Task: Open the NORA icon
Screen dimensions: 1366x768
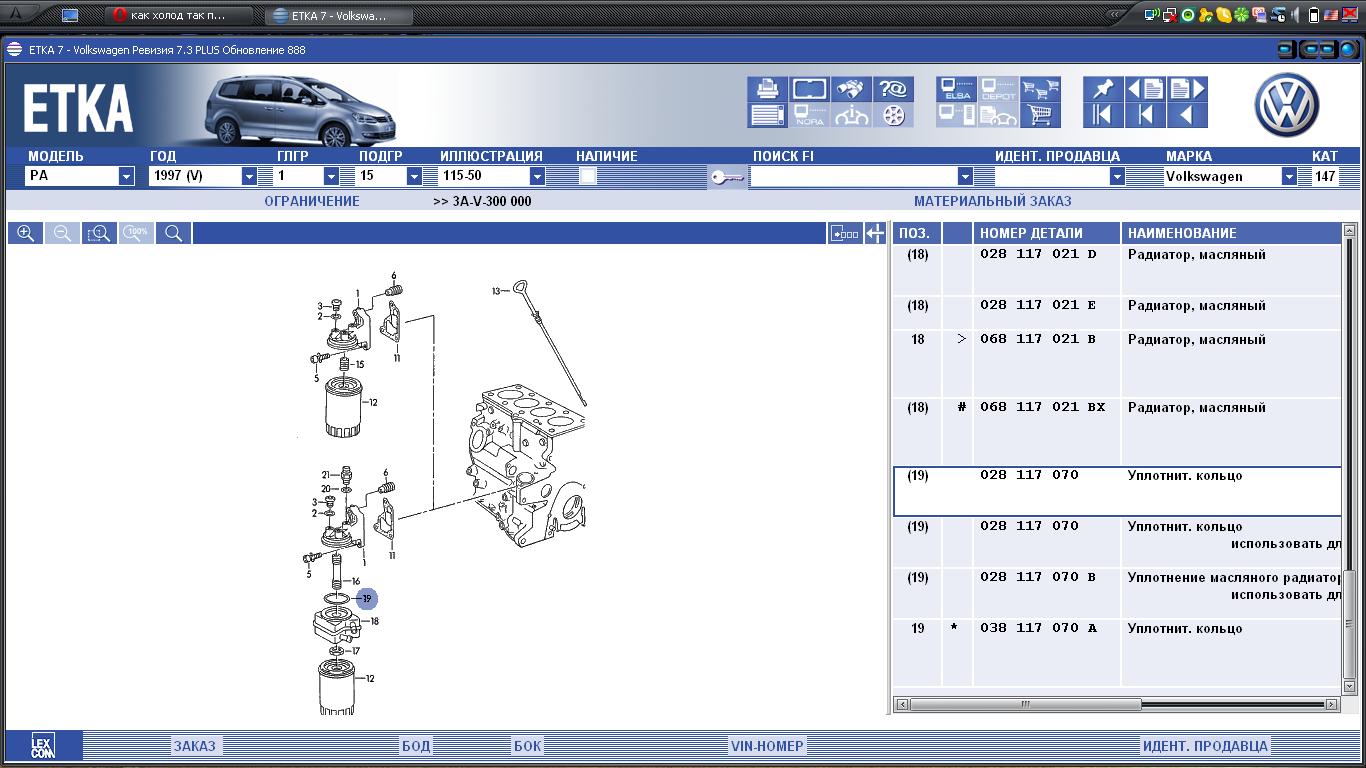Action: (809, 115)
